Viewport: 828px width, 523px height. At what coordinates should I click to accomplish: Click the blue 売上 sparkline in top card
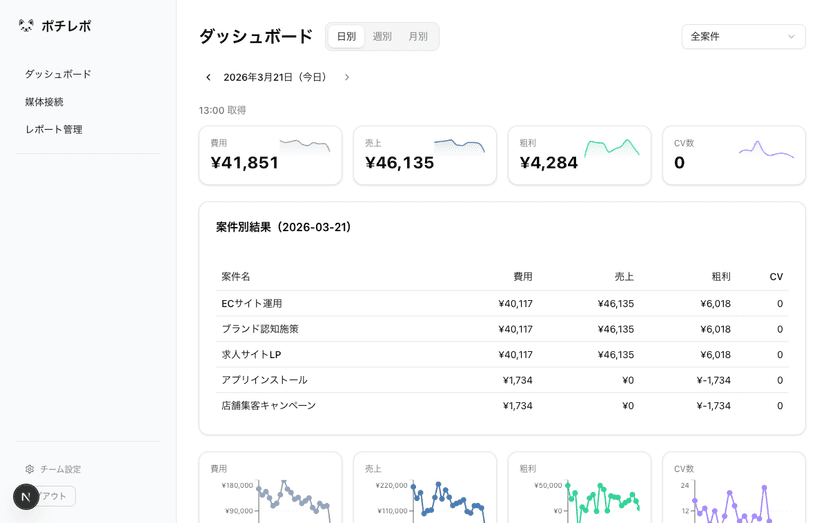point(459,146)
